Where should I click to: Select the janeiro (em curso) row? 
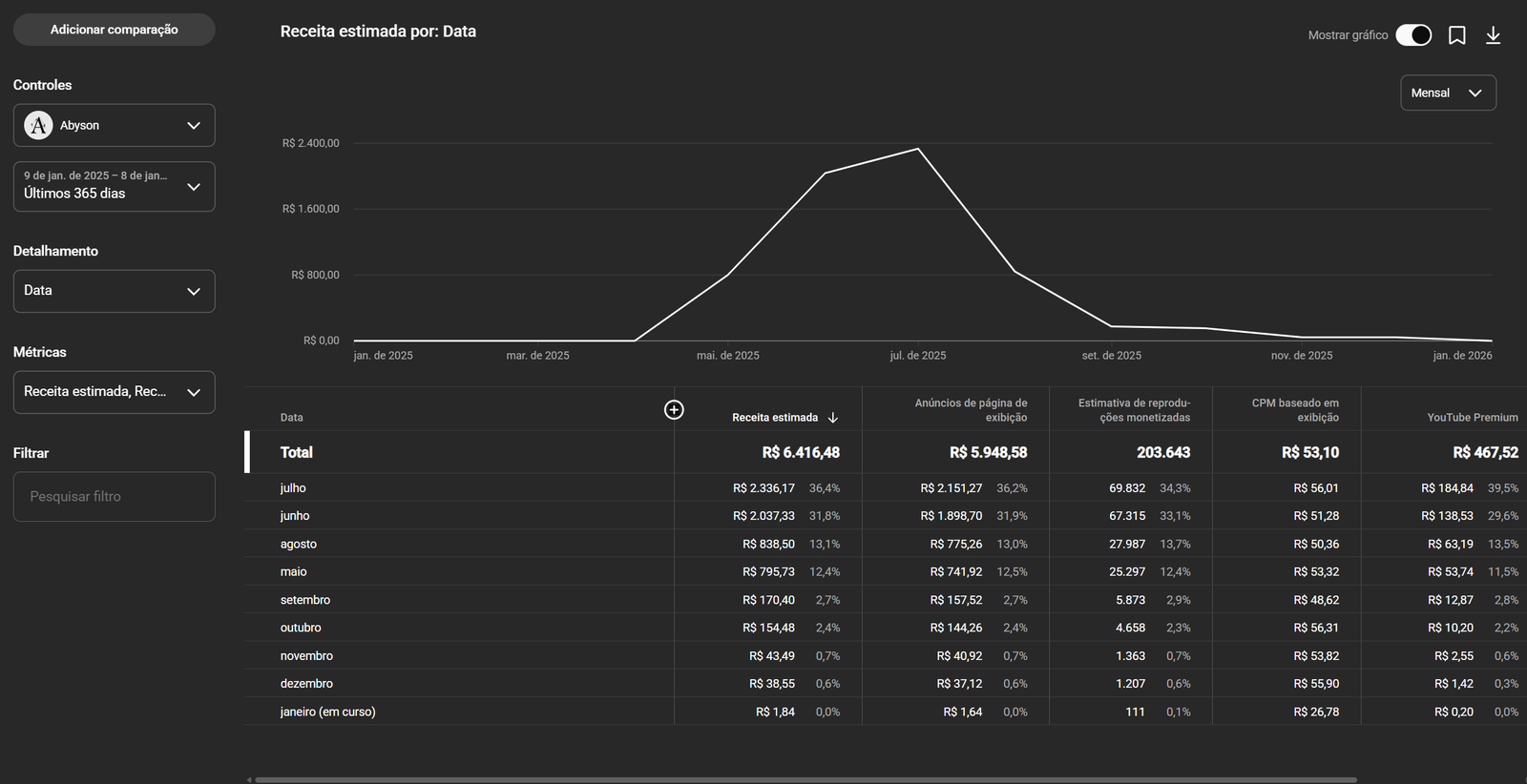[x=327, y=712]
